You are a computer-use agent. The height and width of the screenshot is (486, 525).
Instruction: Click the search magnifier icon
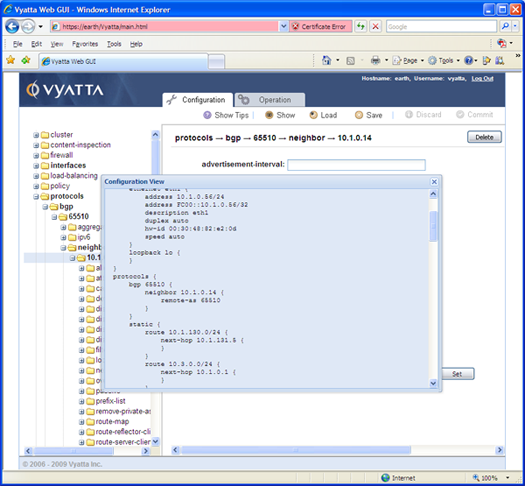505,26
